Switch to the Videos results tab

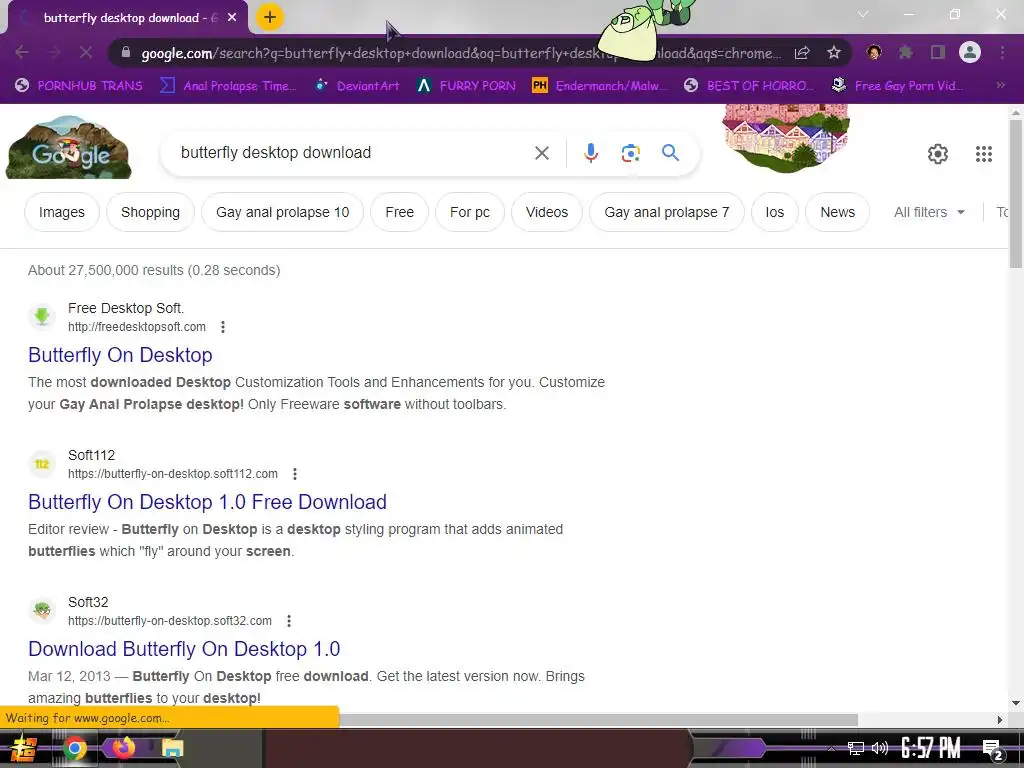(x=547, y=212)
